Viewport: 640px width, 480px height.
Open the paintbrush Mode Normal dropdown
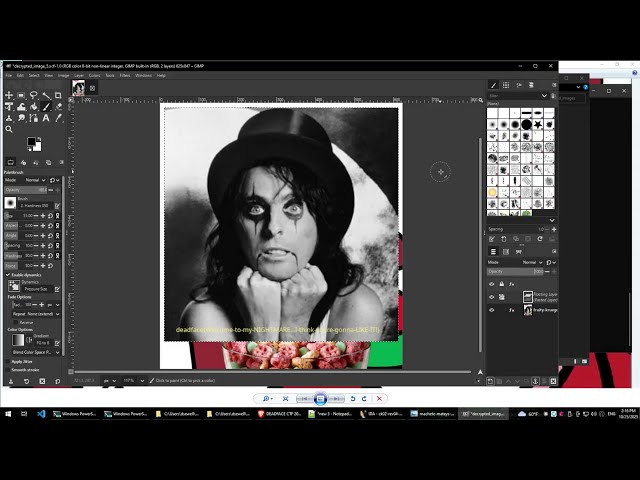pos(35,180)
